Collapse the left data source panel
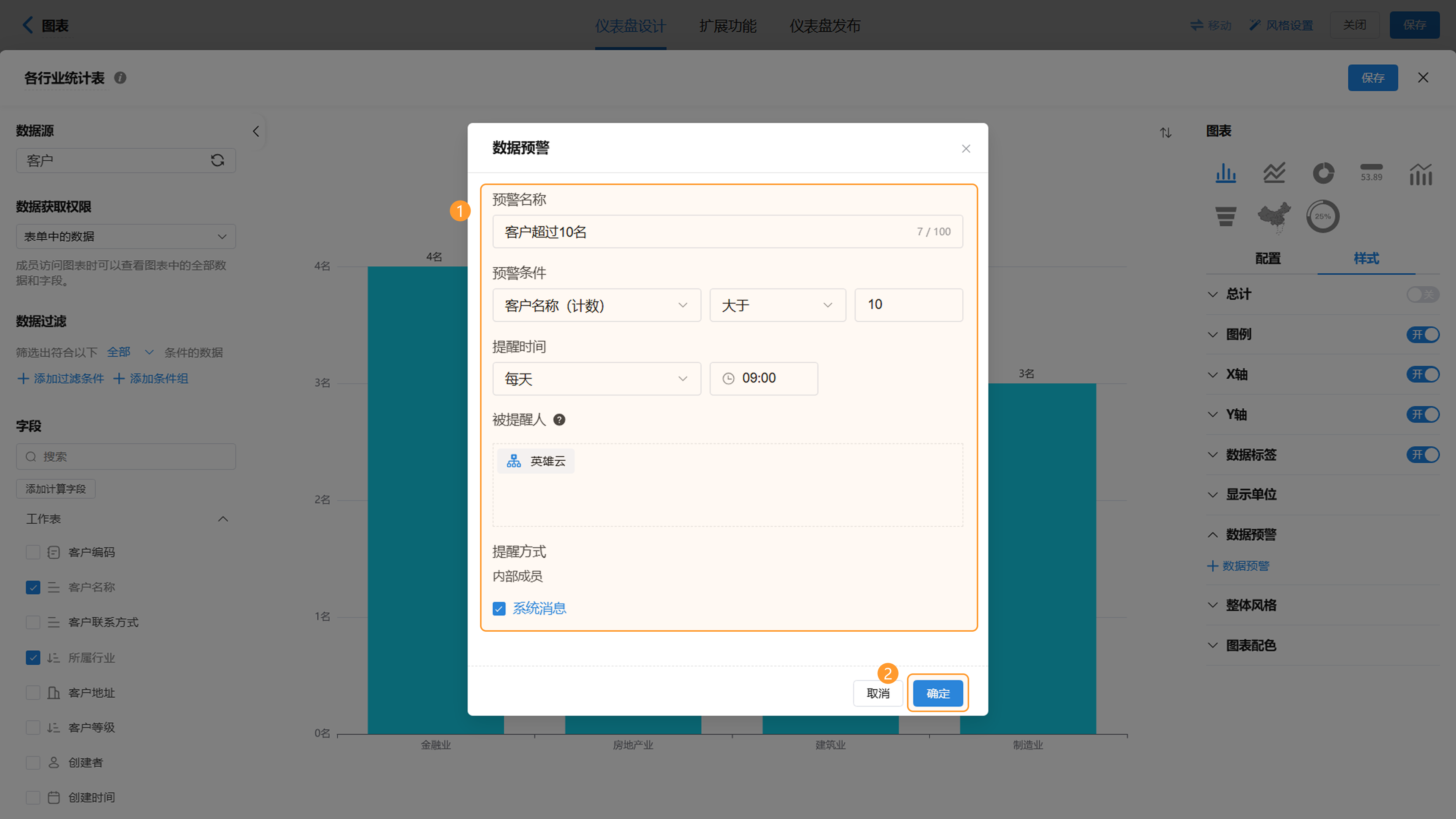 (256, 132)
